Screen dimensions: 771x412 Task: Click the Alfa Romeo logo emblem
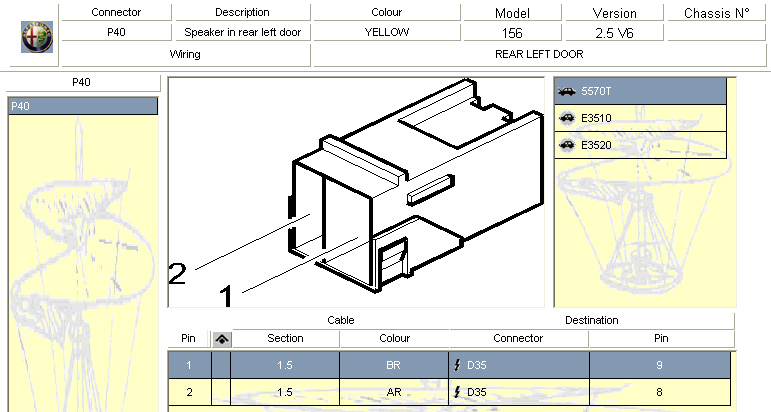[x=37, y=37]
